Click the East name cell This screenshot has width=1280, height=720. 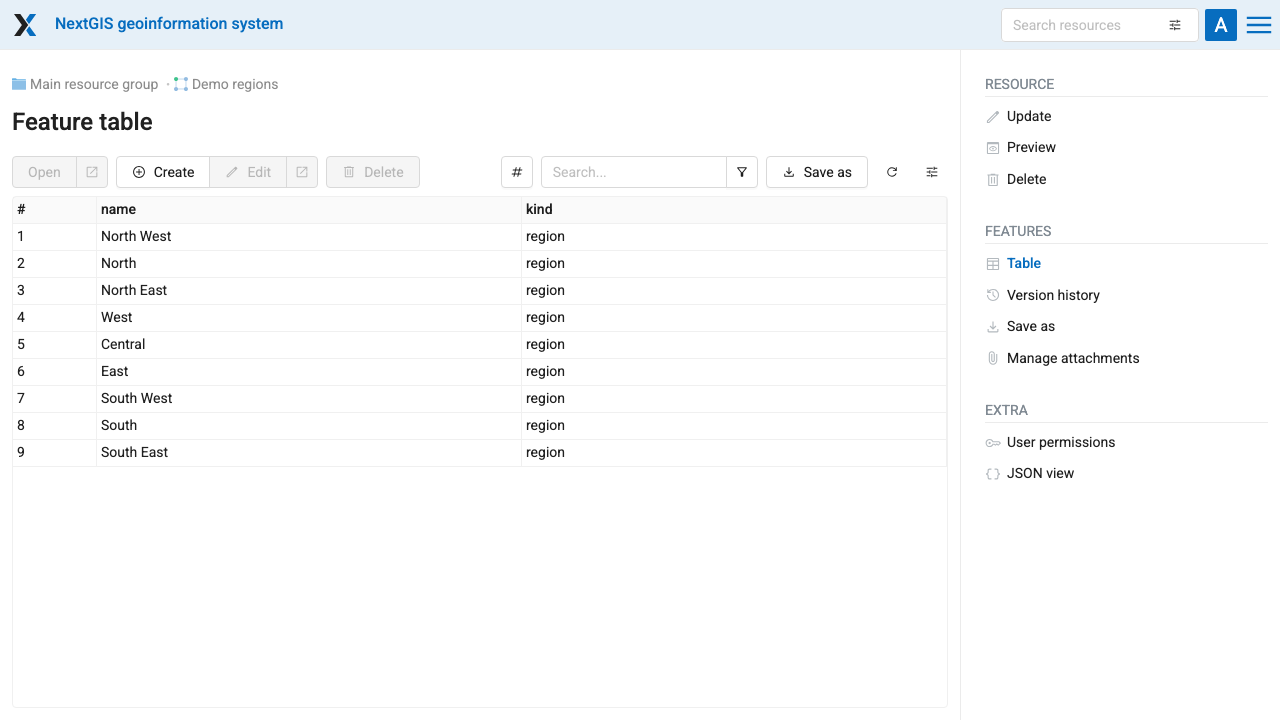[x=309, y=372]
